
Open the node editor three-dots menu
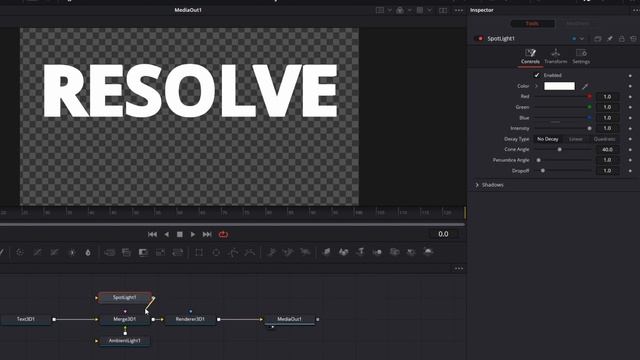point(459,269)
